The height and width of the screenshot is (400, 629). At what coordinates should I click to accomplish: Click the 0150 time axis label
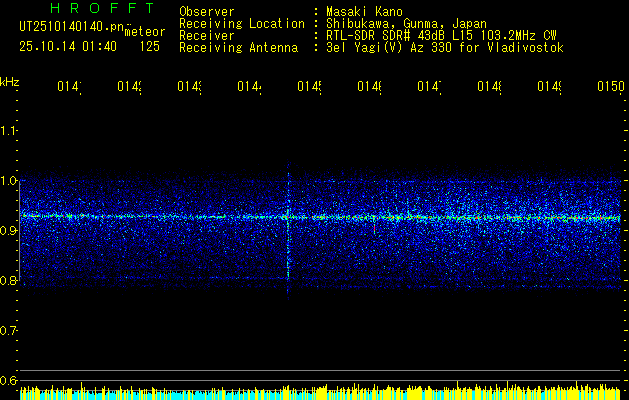(x=611, y=87)
